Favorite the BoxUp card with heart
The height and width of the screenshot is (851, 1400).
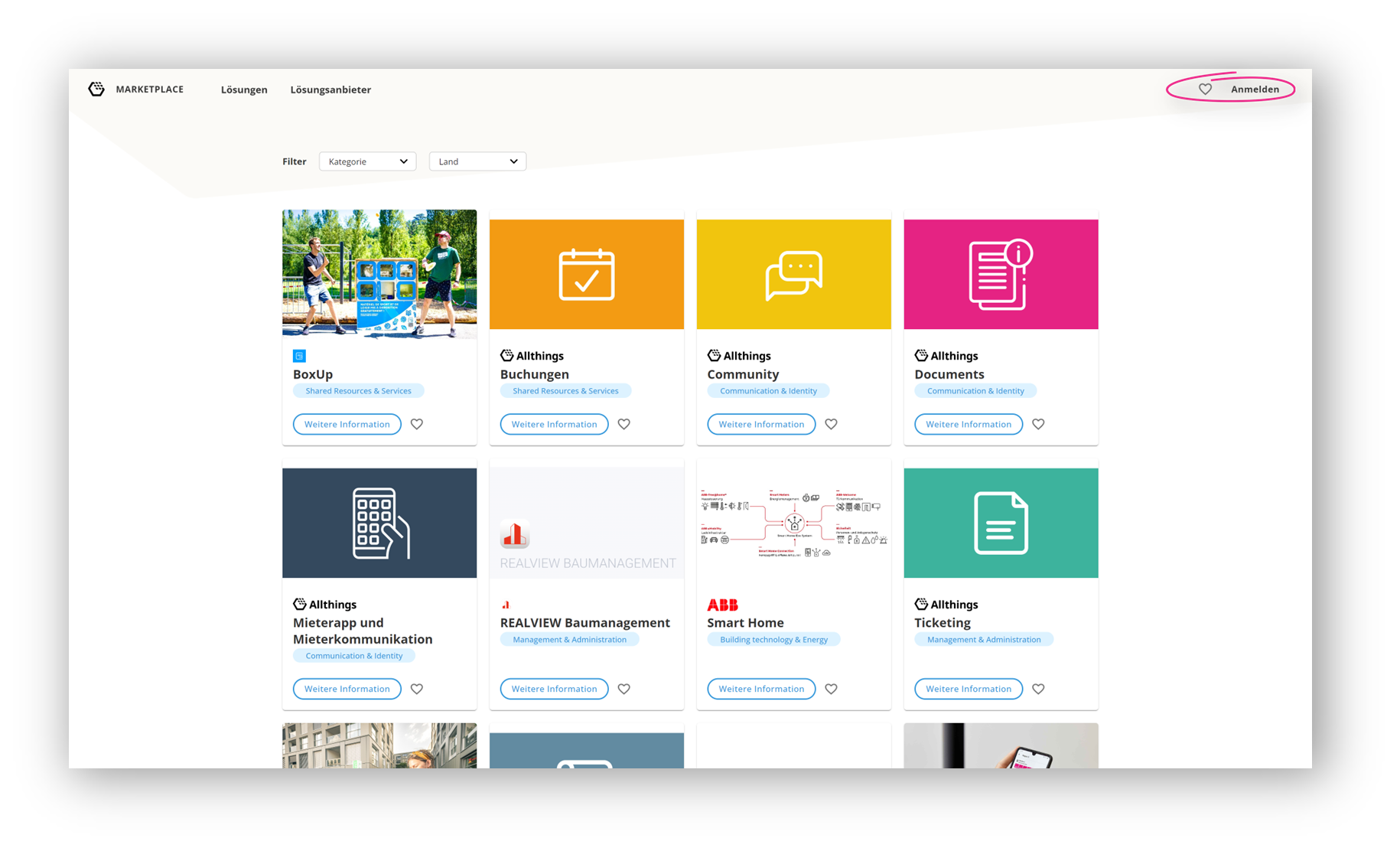click(417, 424)
